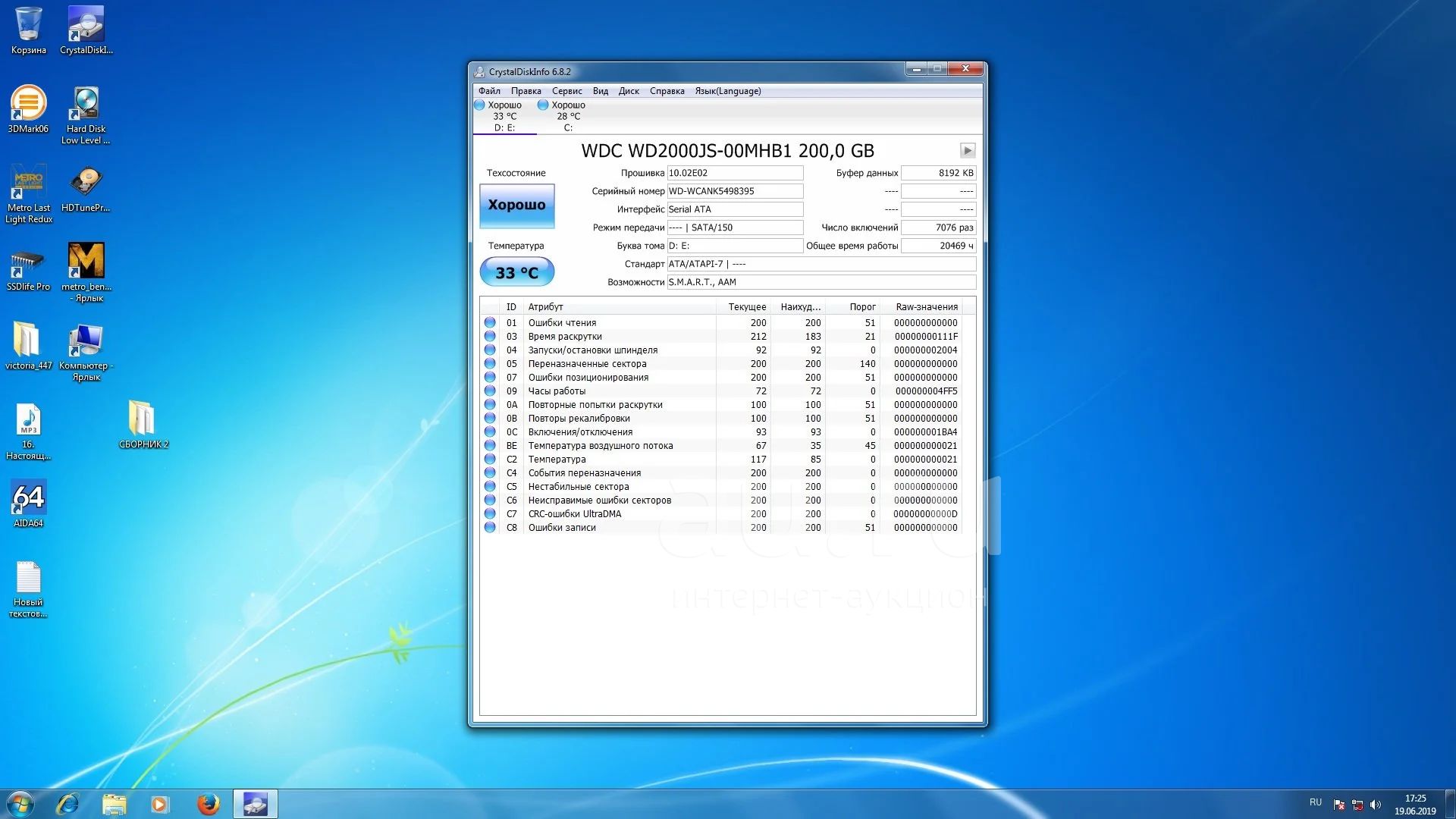Select the victoria_447 folder icon
The height and width of the screenshot is (819, 1456).
(x=29, y=346)
